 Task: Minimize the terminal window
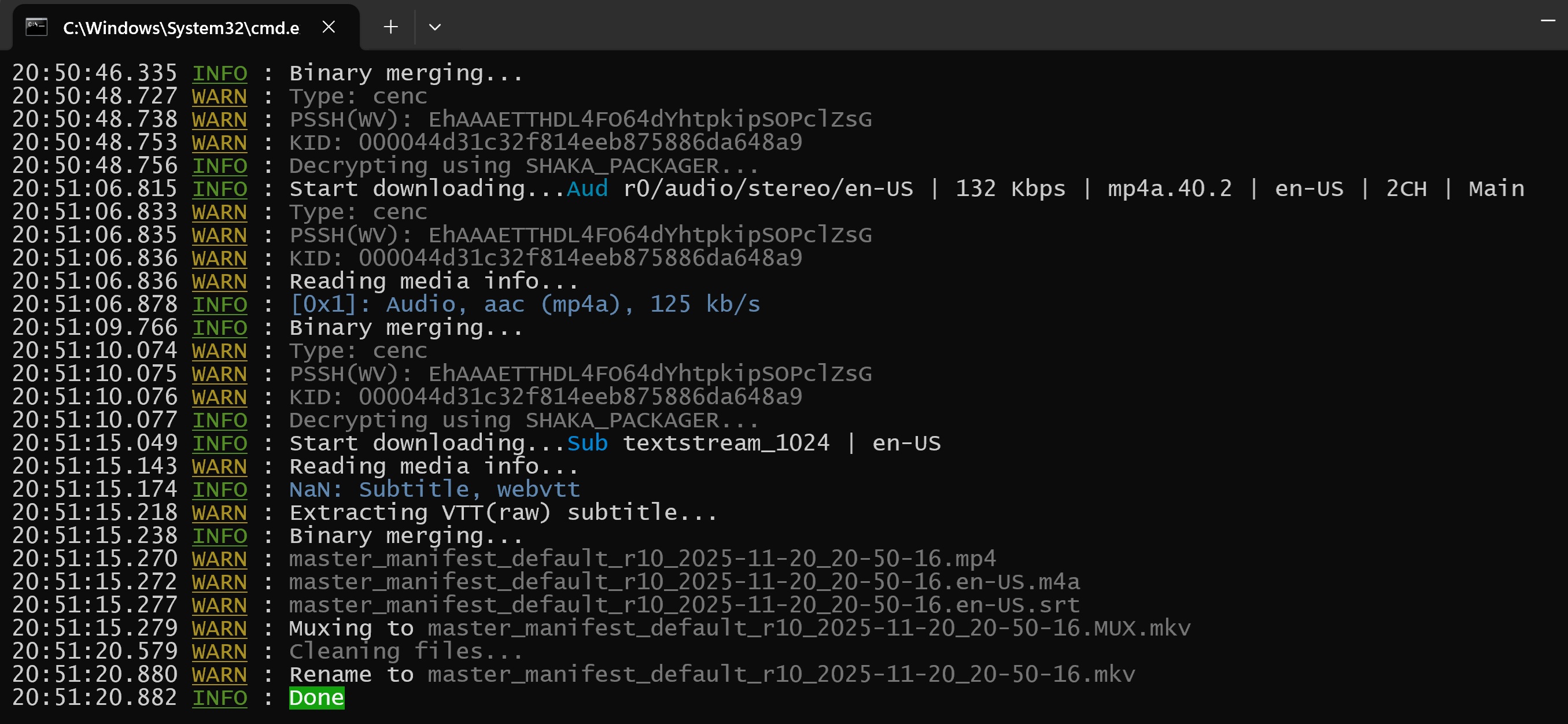click(1547, 21)
